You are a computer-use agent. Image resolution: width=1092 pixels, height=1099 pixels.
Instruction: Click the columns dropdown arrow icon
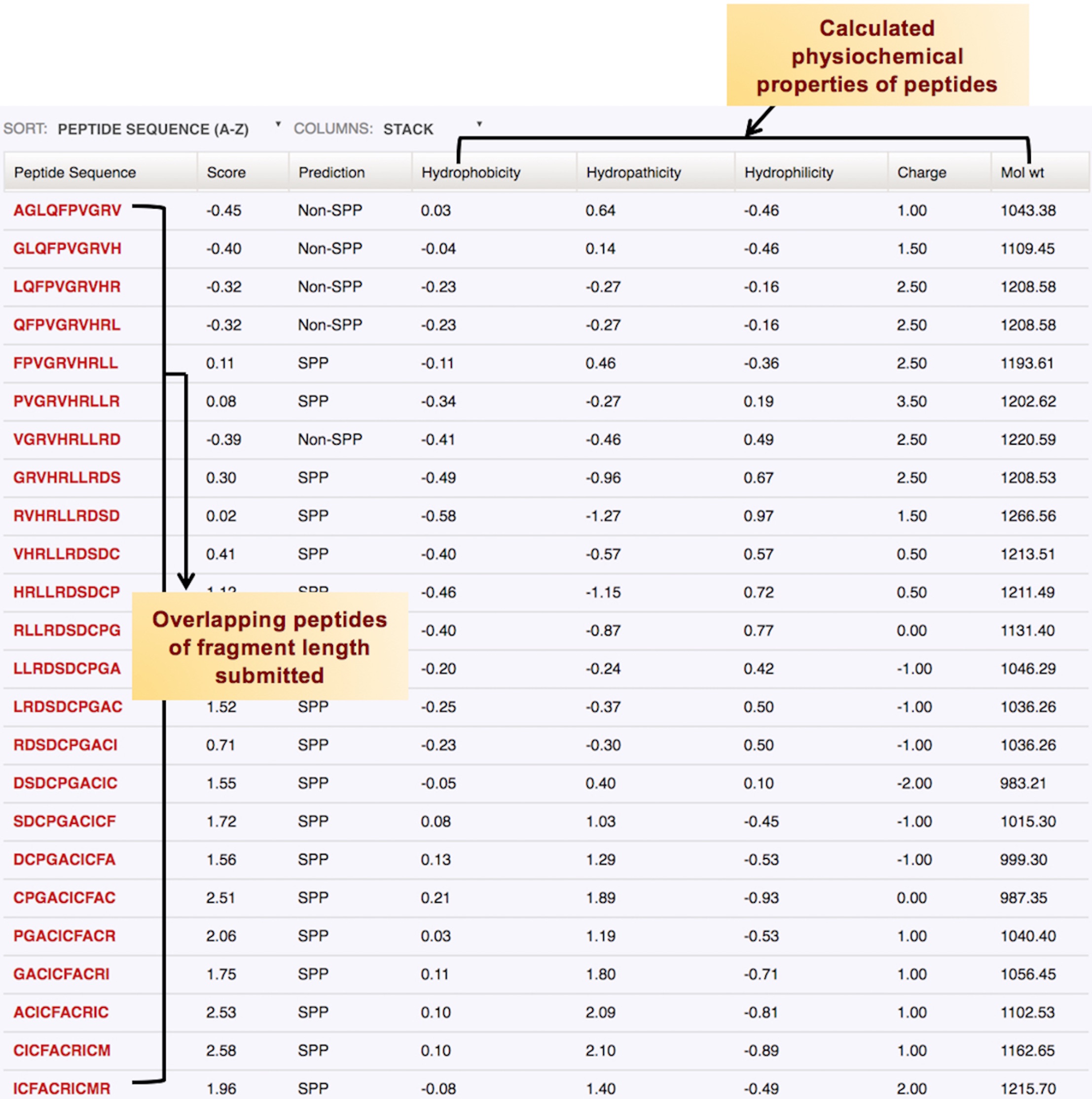pos(479,124)
